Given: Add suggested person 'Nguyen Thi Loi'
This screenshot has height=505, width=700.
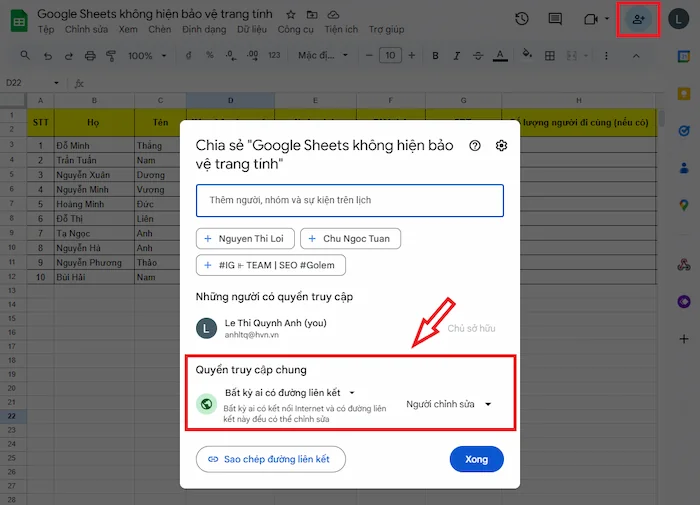Looking at the screenshot, I should [244, 238].
